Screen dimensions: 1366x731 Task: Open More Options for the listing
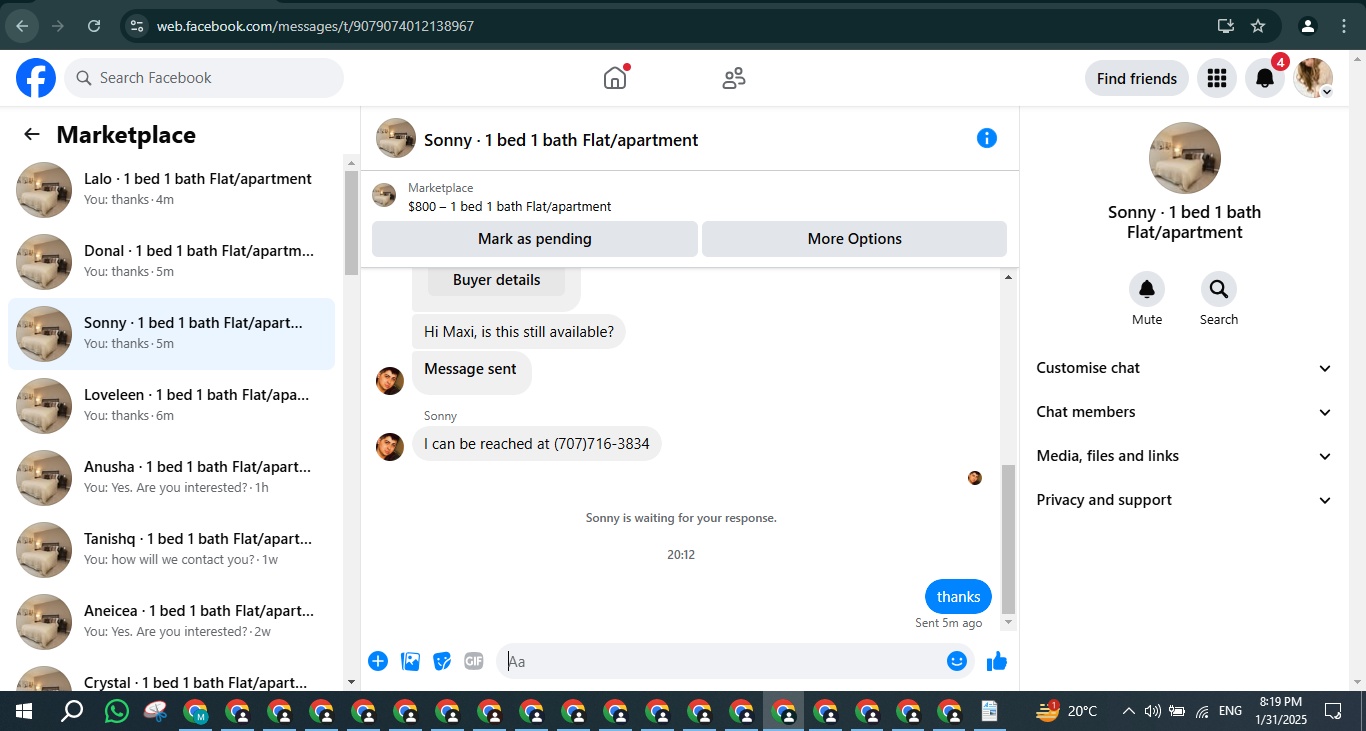(x=854, y=239)
